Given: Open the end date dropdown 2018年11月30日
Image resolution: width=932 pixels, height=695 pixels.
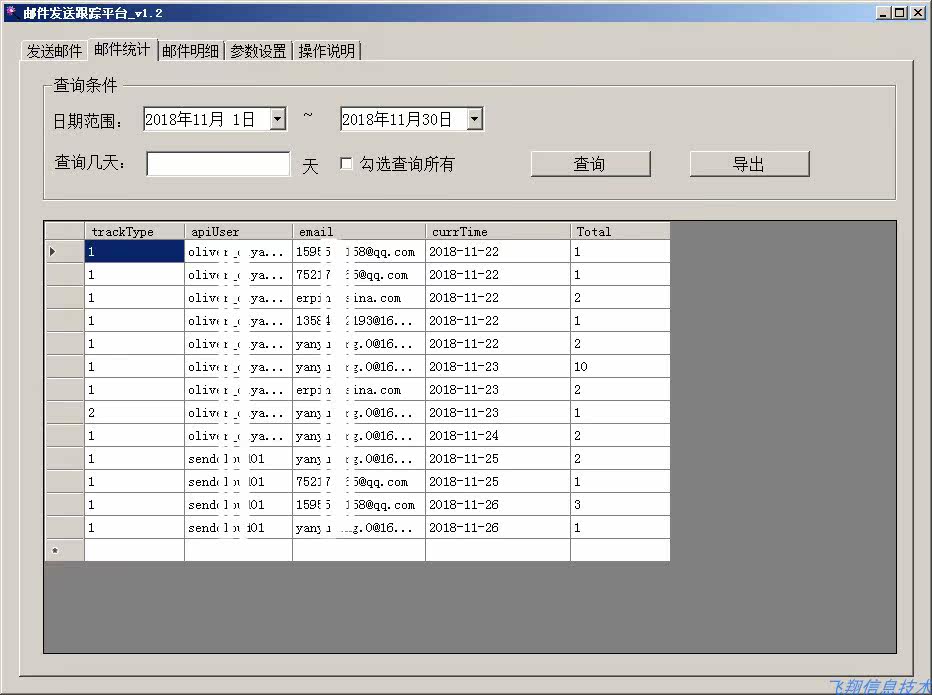Looking at the screenshot, I should point(474,119).
